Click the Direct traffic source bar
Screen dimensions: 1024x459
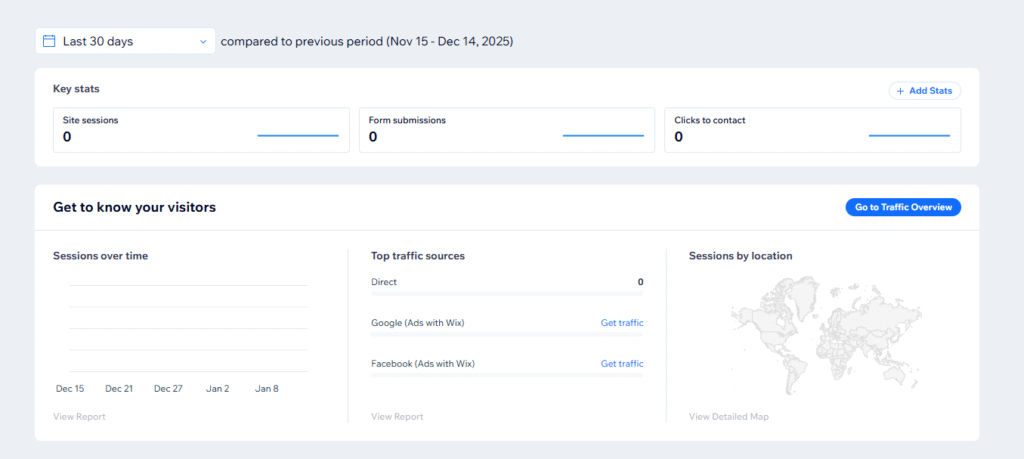coord(506,294)
